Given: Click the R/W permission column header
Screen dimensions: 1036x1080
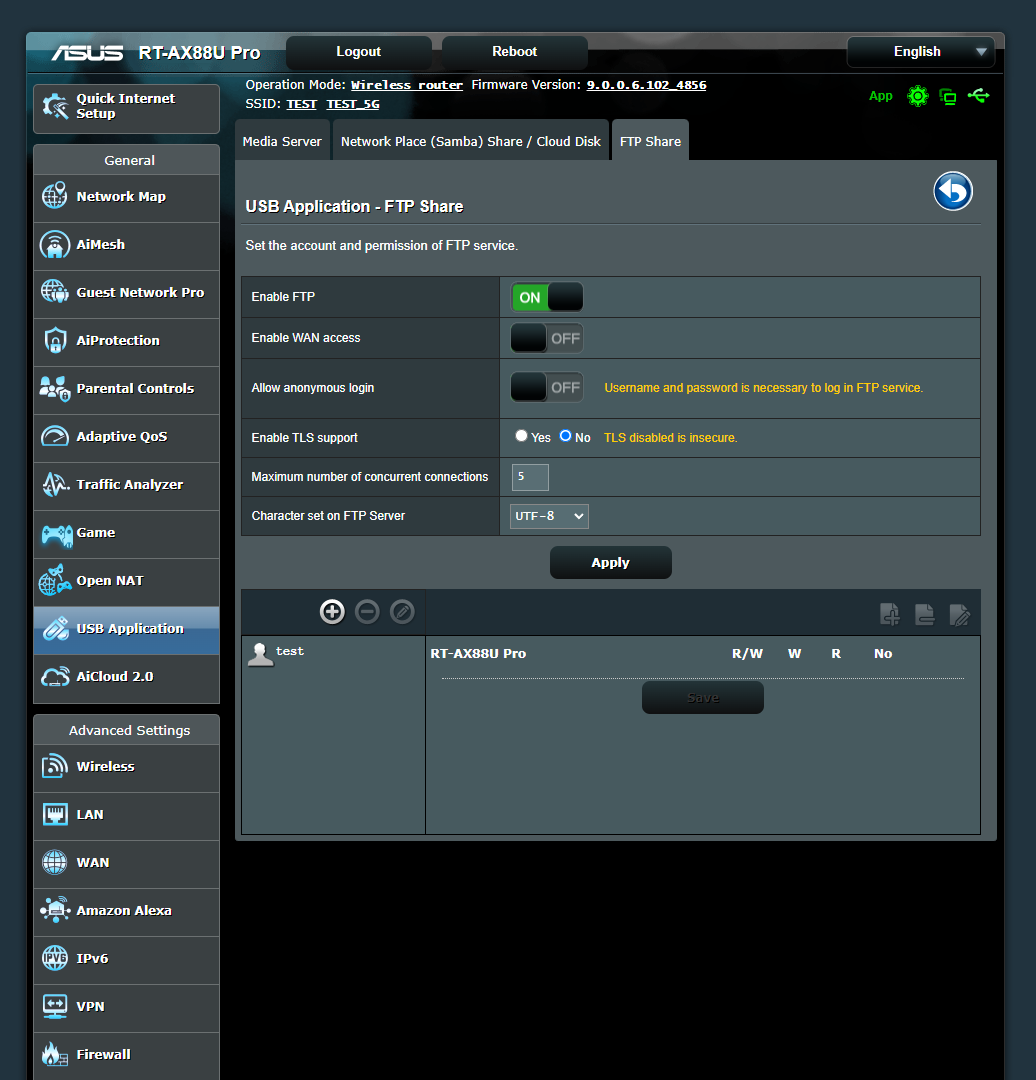Looking at the screenshot, I should (x=747, y=654).
